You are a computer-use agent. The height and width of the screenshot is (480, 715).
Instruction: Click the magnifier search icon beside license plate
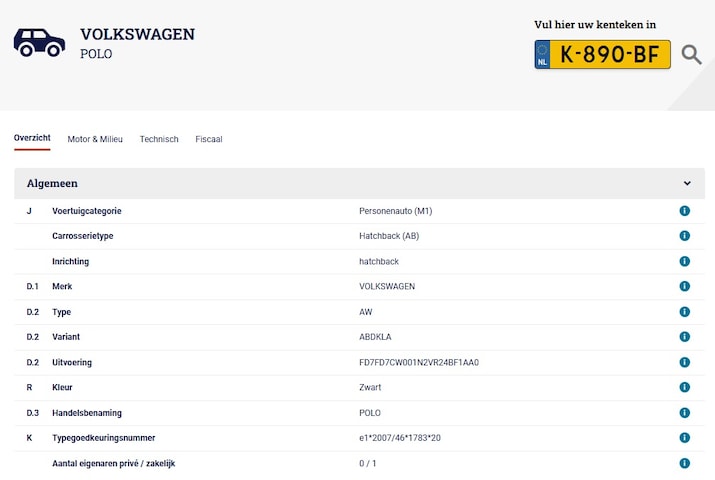pos(691,55)
